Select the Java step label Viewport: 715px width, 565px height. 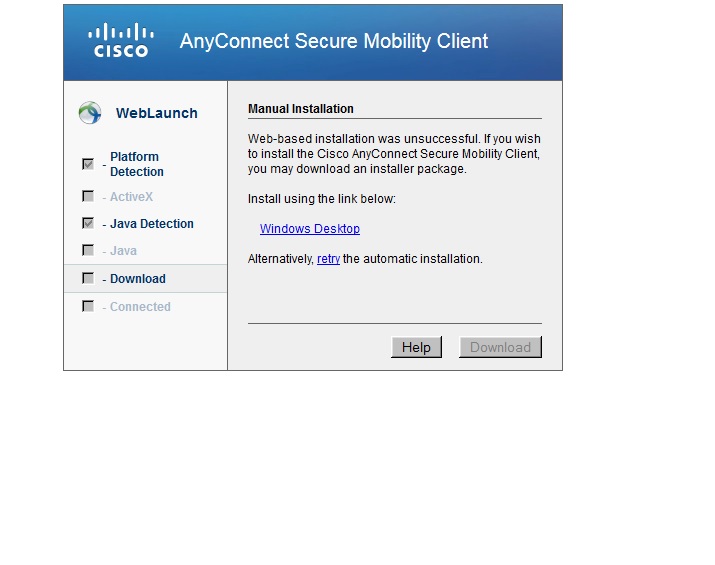[123, 250]
